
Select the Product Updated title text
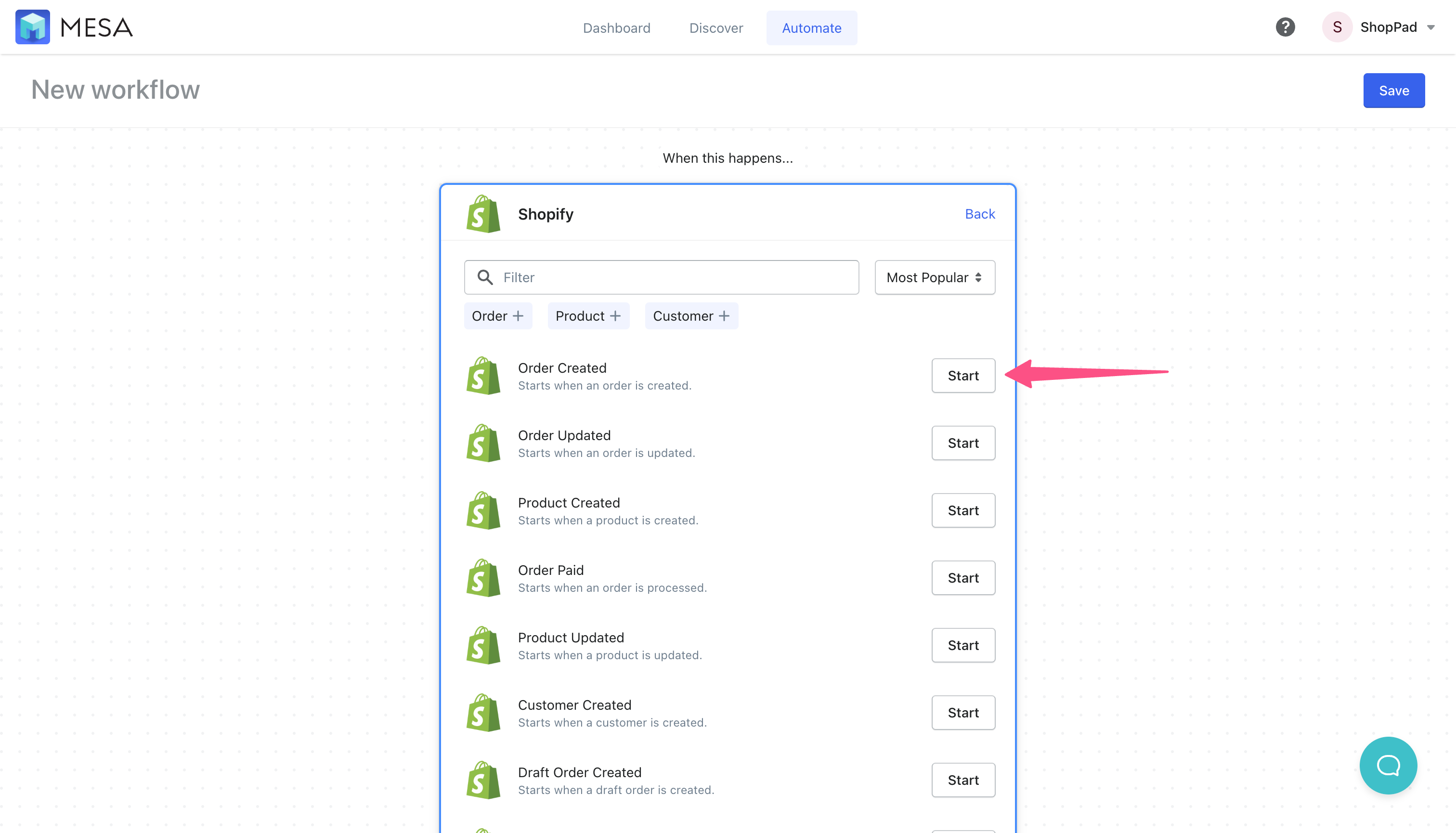571,638
